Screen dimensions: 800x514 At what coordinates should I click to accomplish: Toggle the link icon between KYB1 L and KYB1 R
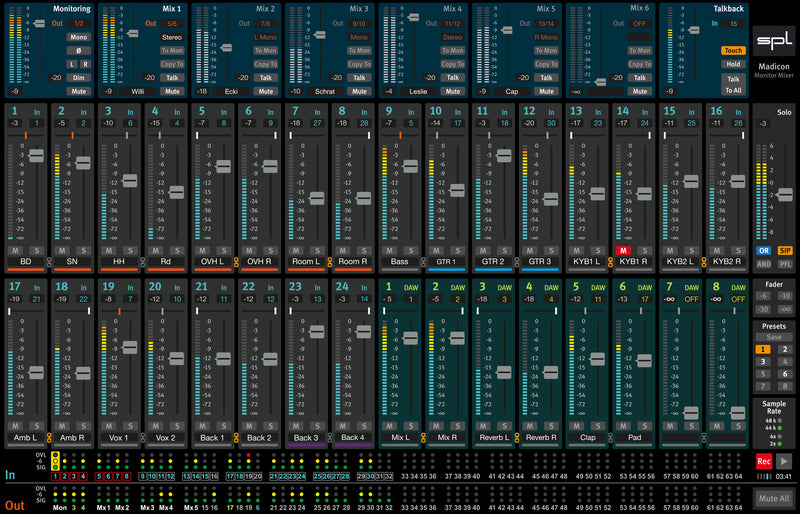click(610, 262)
